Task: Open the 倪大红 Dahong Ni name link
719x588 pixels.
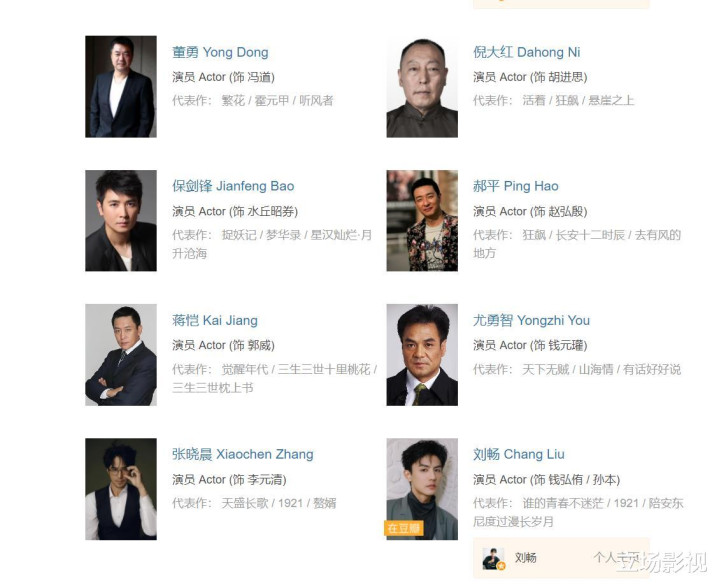Action: click(x=526, y=52)
